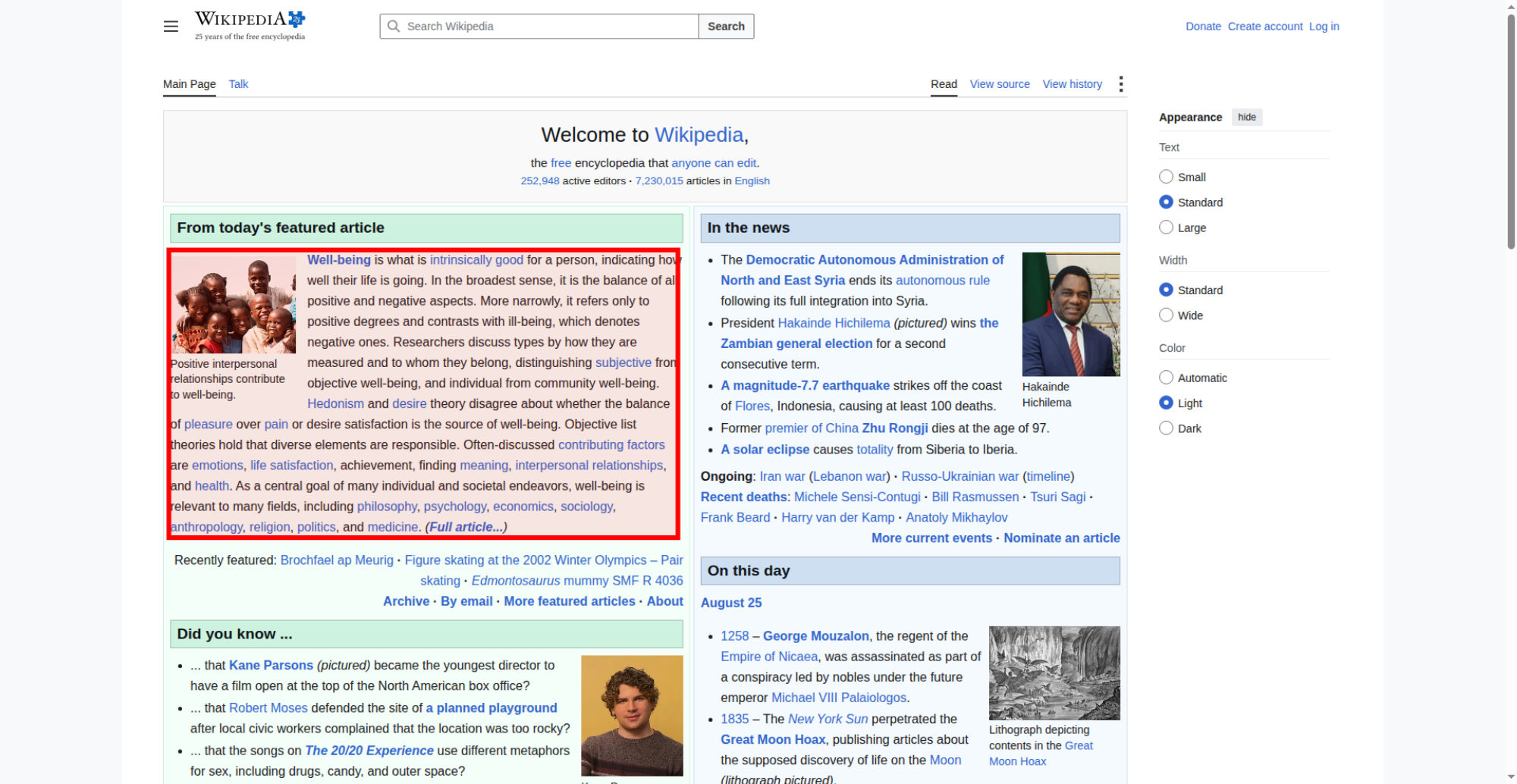Open the Hedonism link

[x=335, y=404]
